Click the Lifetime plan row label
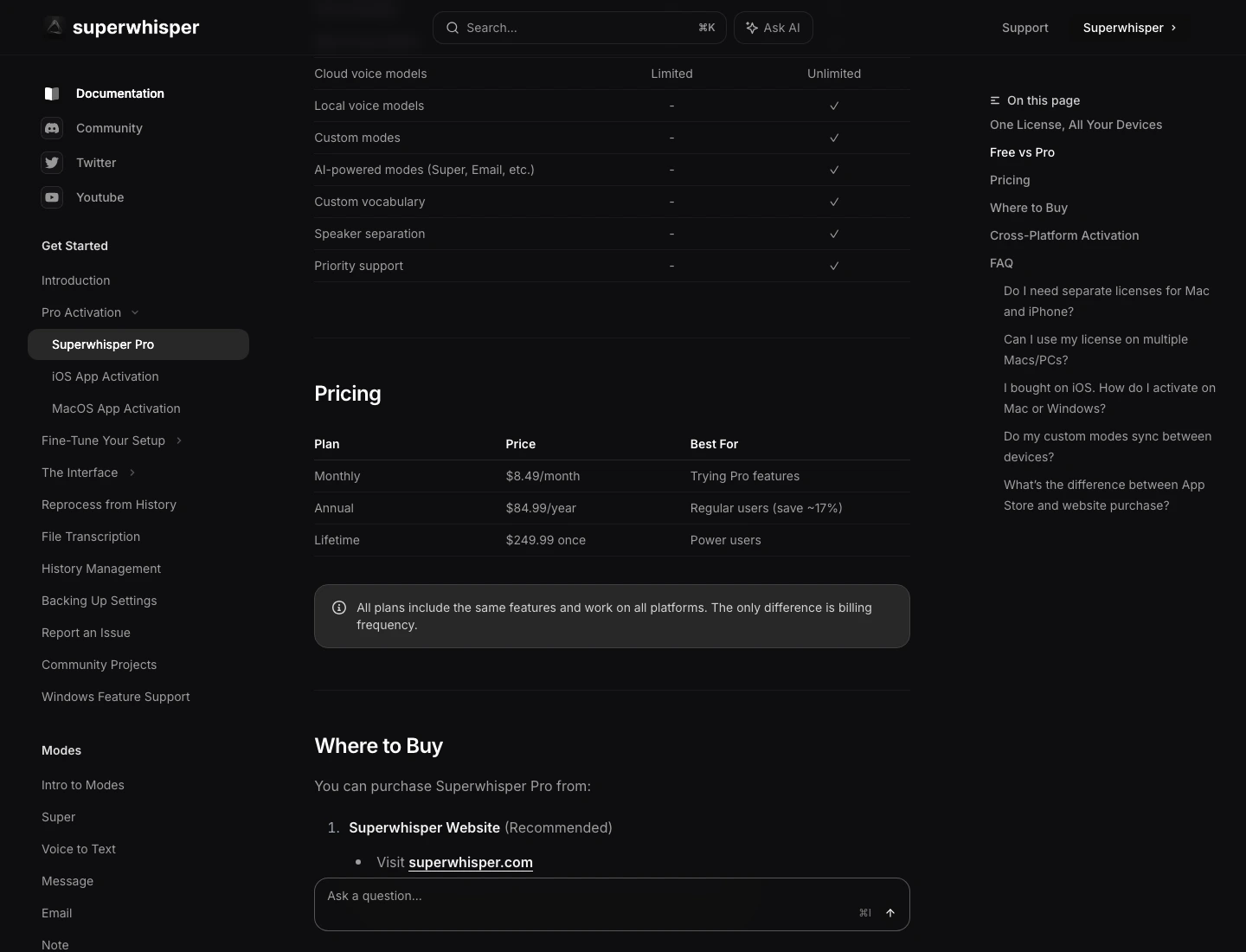The image size is (1246, 952). (337, 540)
